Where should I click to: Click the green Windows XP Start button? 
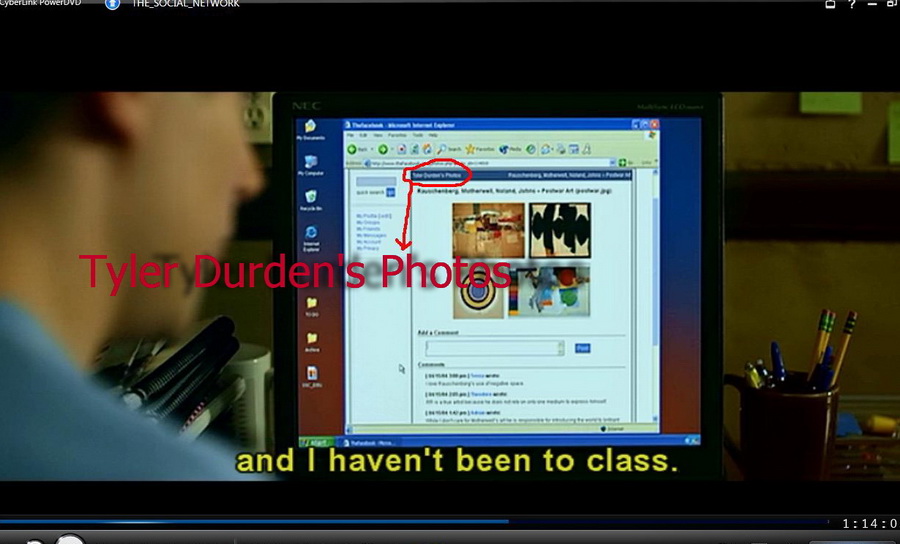point(317,442)
